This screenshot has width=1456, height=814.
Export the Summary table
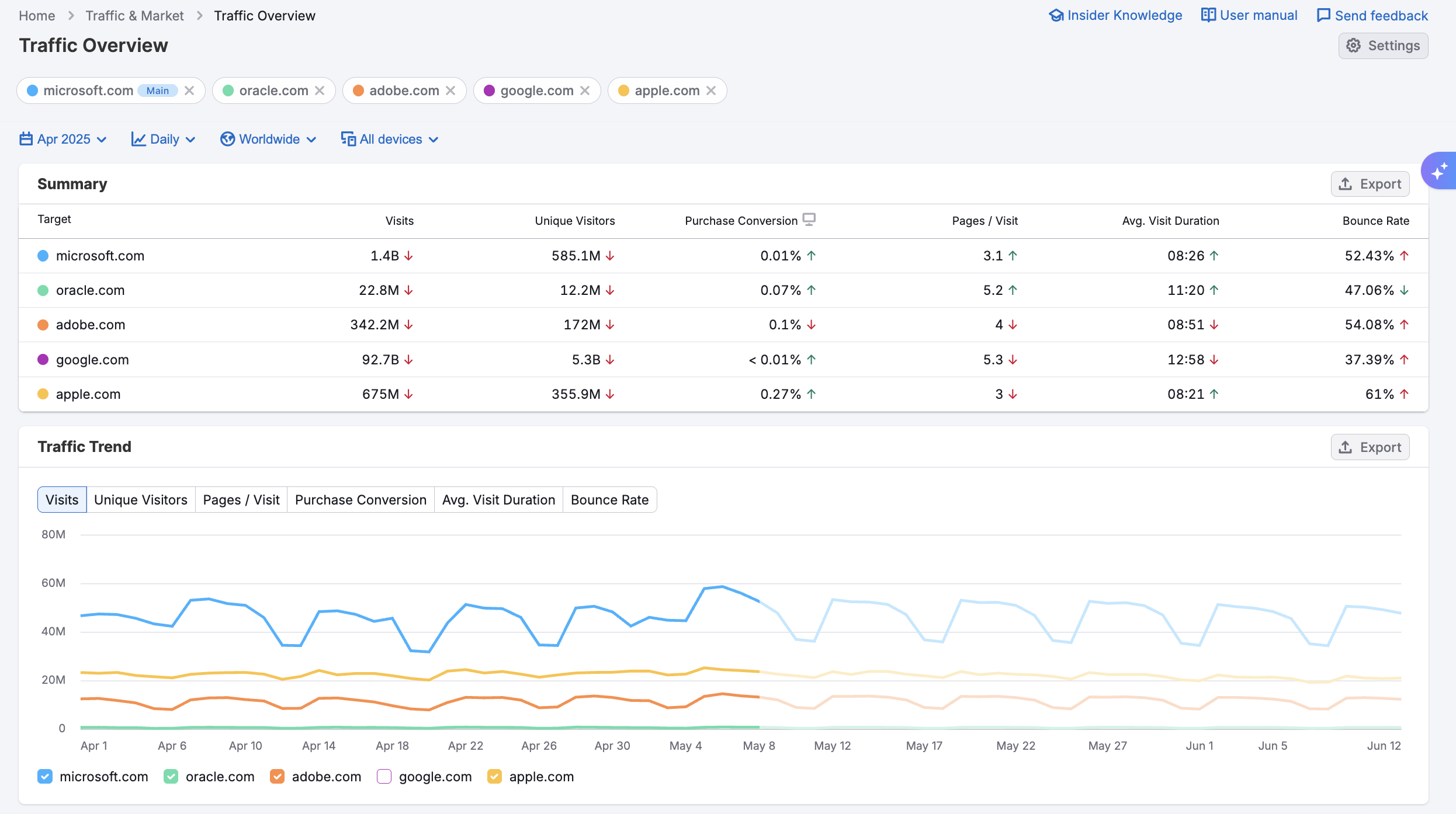point(1370,184)
